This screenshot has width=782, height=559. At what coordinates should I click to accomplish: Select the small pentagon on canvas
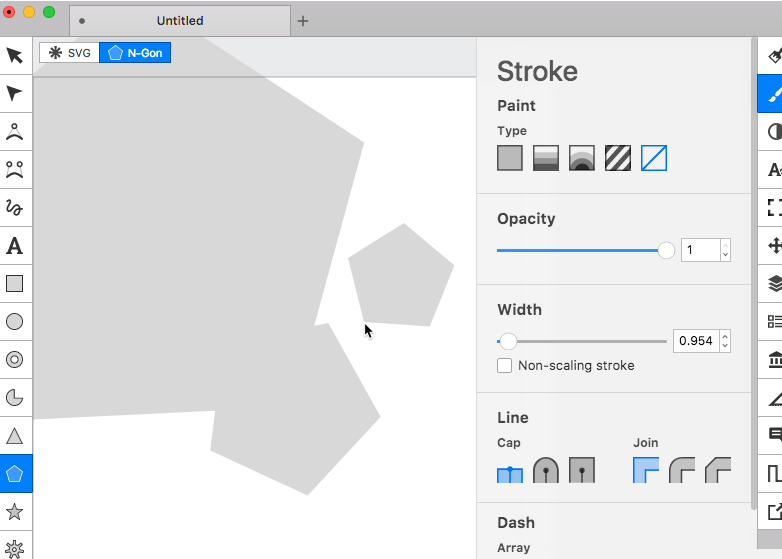pos(402,277)
